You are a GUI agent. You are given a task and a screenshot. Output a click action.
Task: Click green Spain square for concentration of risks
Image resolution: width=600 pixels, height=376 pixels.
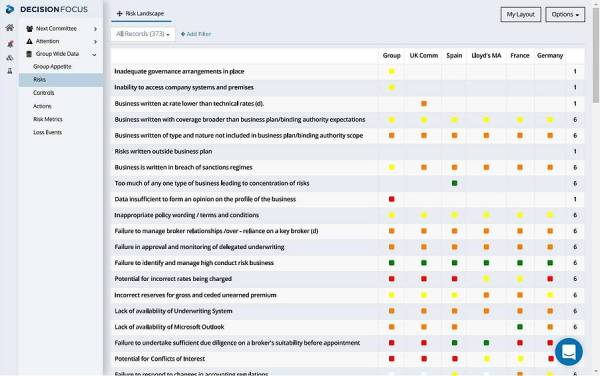(x=454, y=183)
